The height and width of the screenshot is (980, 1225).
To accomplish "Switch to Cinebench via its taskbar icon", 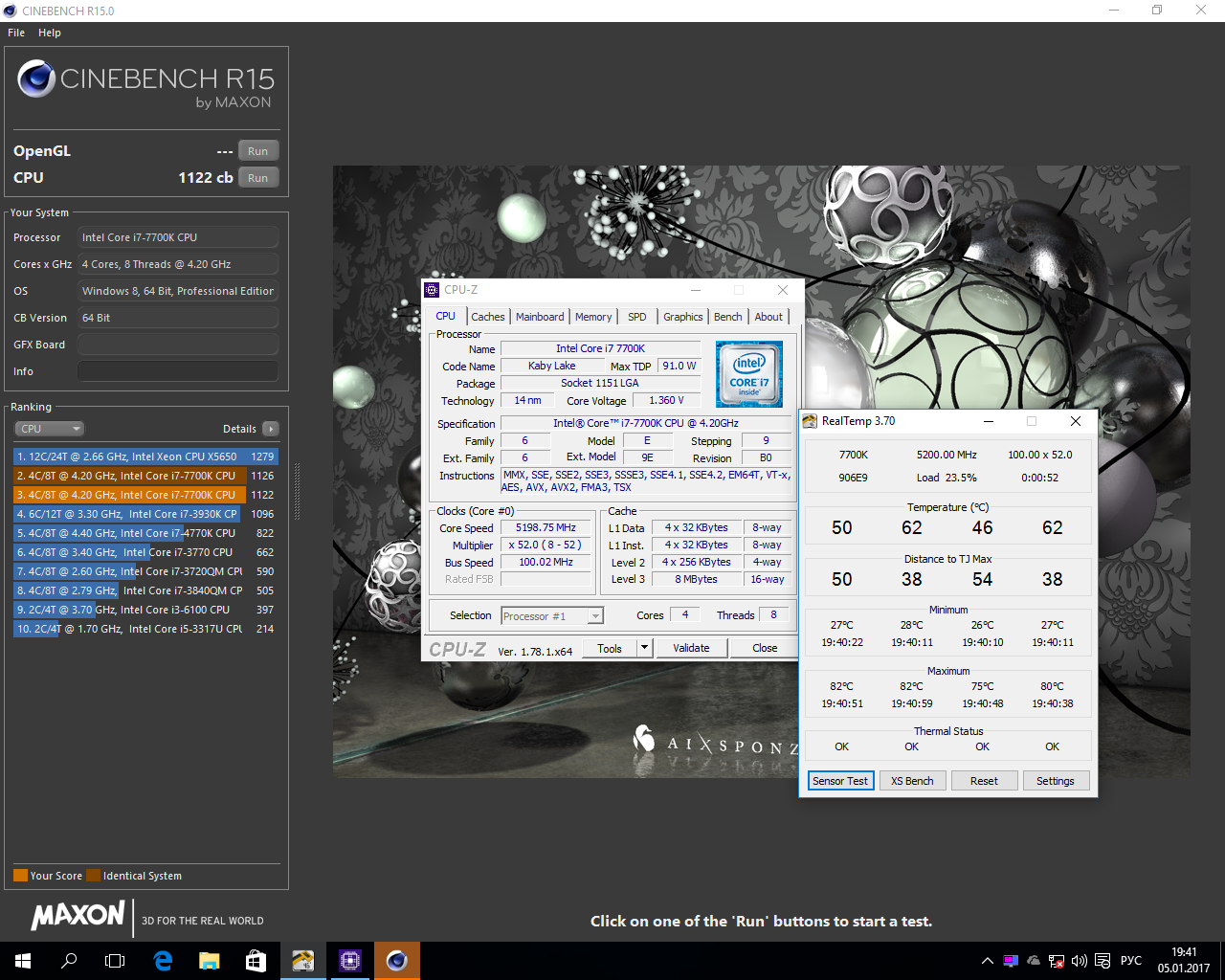I will (396, 961).
